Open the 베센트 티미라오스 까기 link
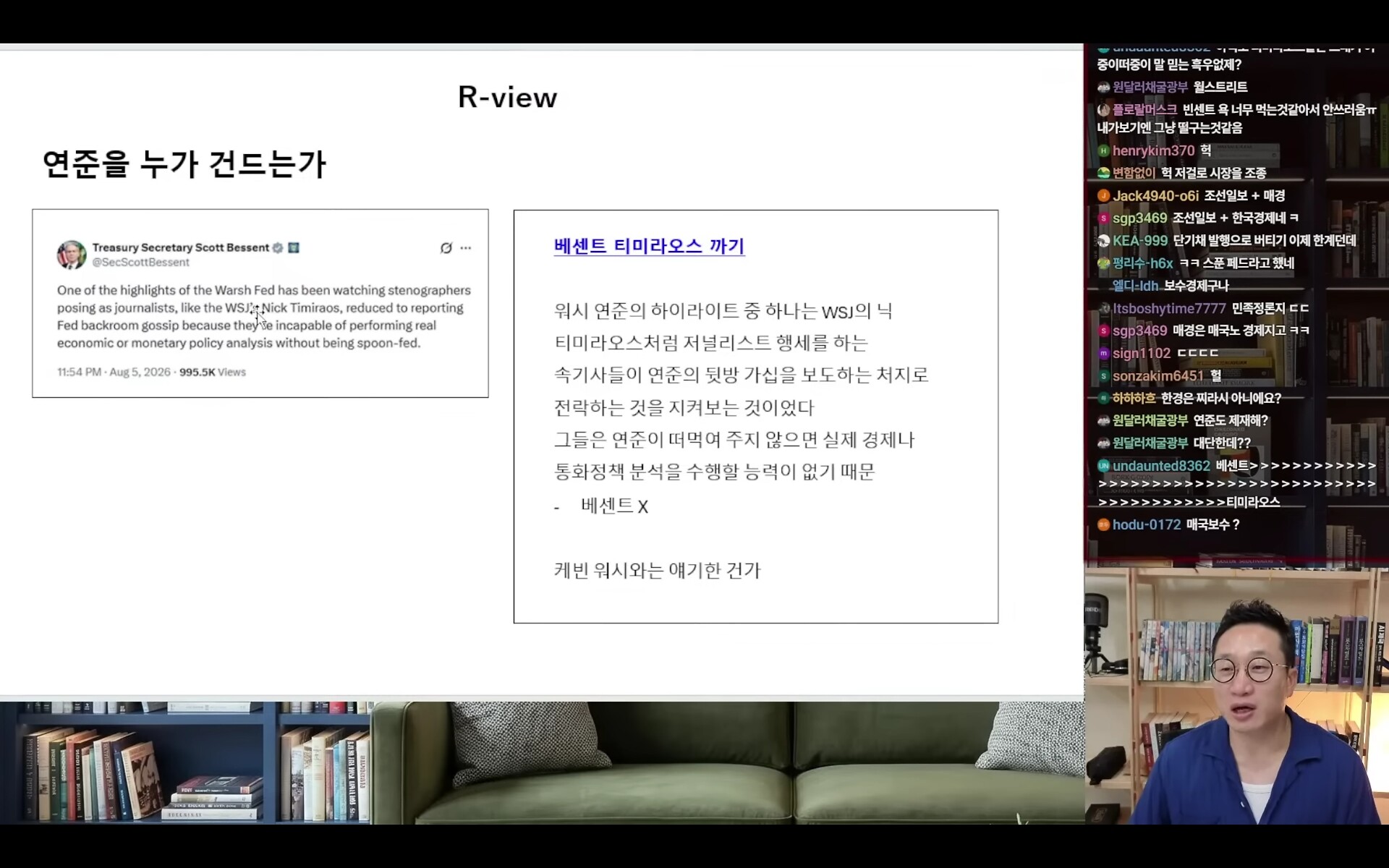1389x868 pixels. point(649,247)
